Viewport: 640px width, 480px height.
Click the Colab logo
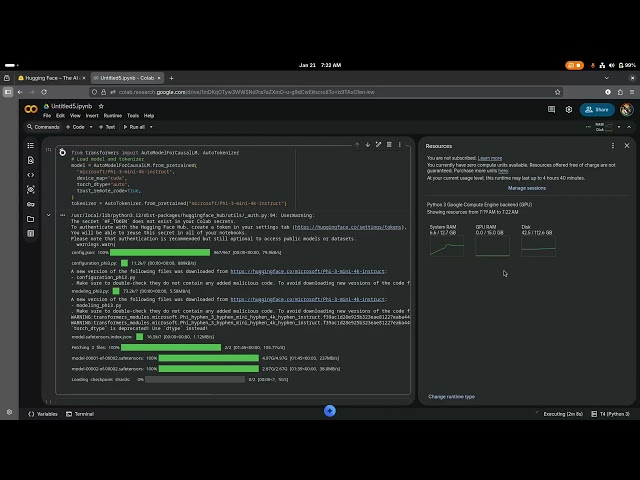point(31,109)
